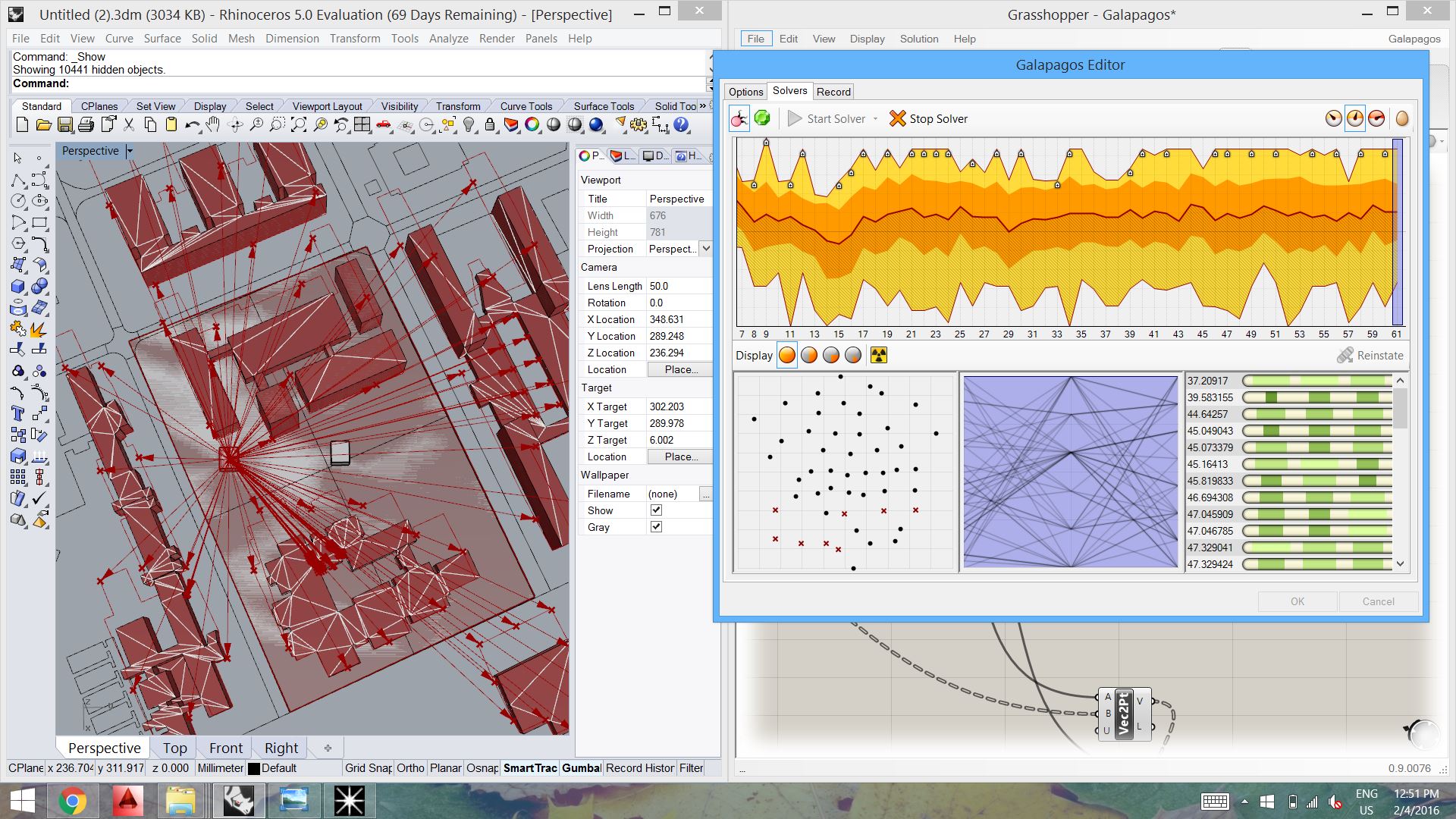Click the gear Options icon in Rhino toolbar

coord(639,125)
